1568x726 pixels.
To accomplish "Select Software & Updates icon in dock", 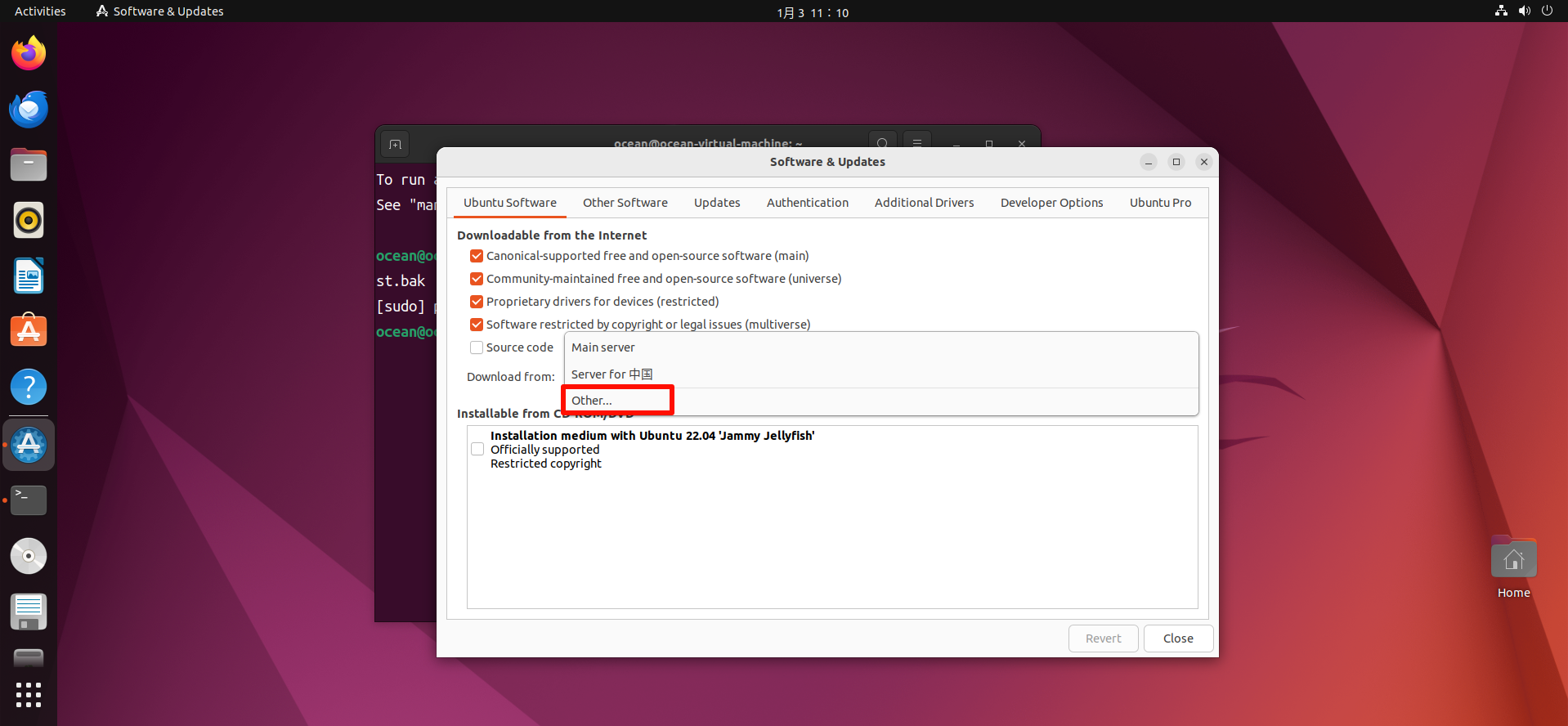I will click(x=29, y=445).
